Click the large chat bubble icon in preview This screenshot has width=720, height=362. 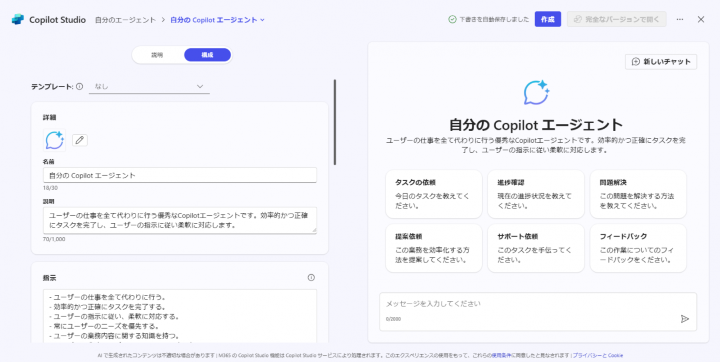536,92
